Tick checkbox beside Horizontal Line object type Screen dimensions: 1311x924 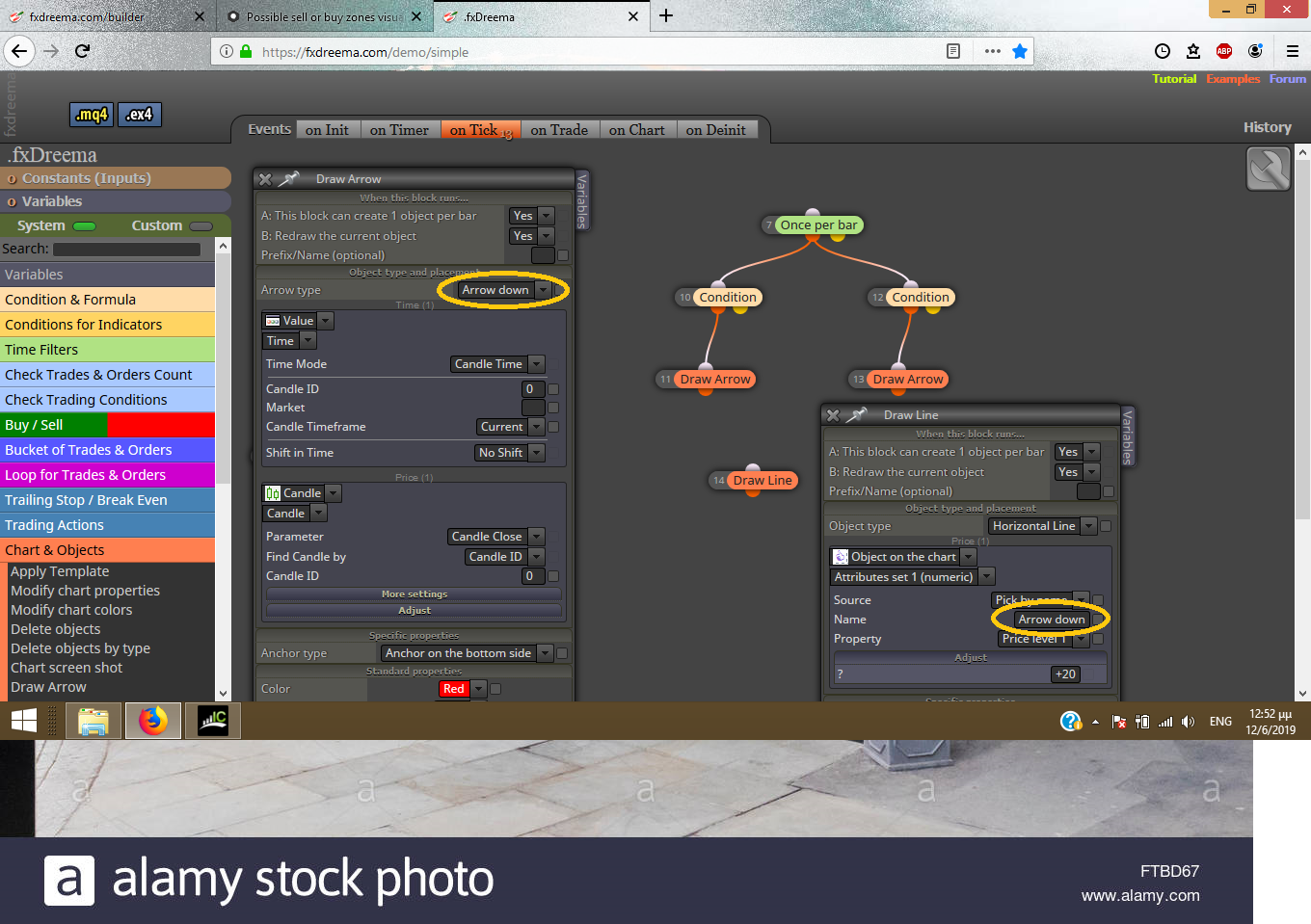pyautogui.click(x=1106, y=526)
